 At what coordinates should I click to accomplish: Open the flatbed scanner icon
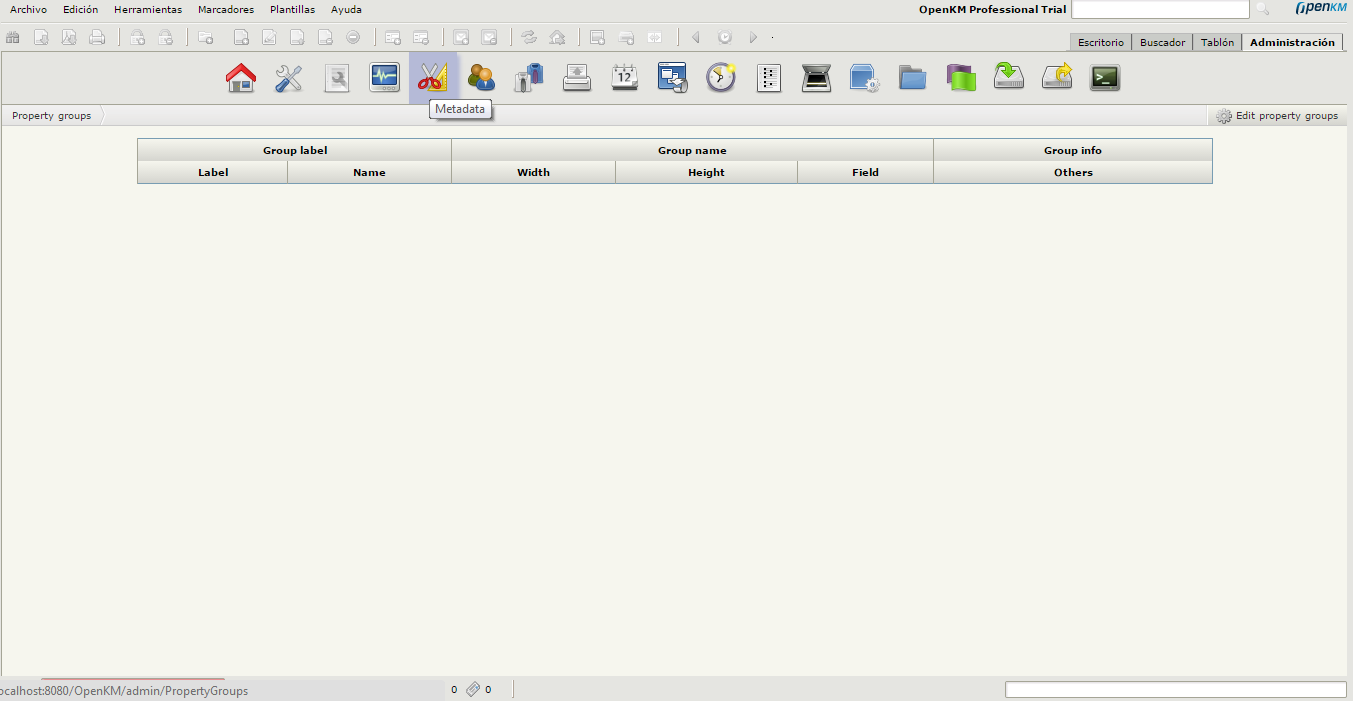(x=817, y=78)
